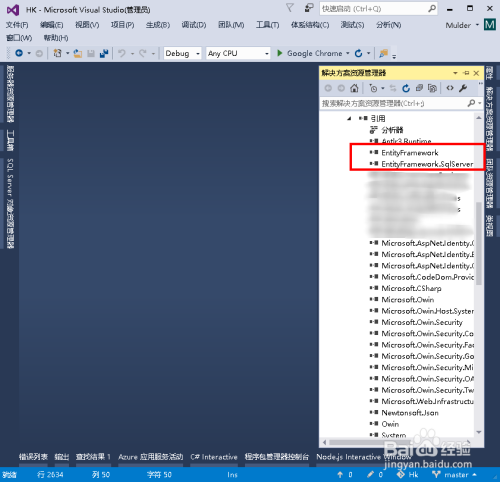Click the collapse all icon in Solution Explorer
500x482 pixels.
tap(419, 88)
